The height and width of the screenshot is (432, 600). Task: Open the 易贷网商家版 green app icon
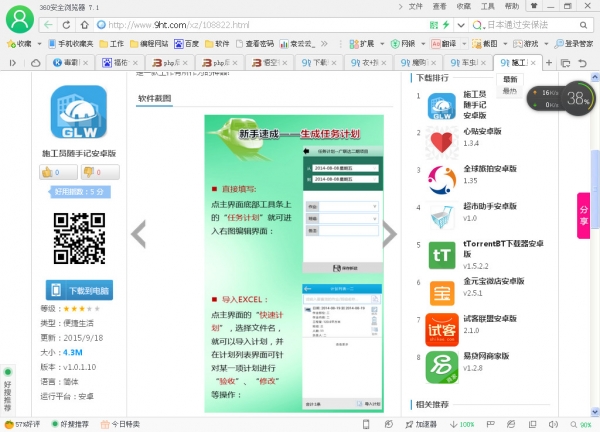pyautogui.click(x=442, y=368)
